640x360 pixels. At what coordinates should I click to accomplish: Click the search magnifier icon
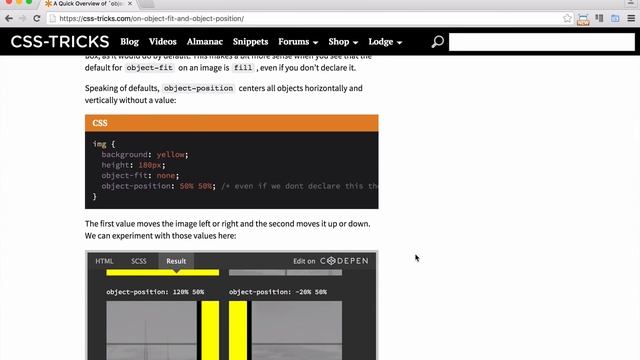(x=438, y=42)
